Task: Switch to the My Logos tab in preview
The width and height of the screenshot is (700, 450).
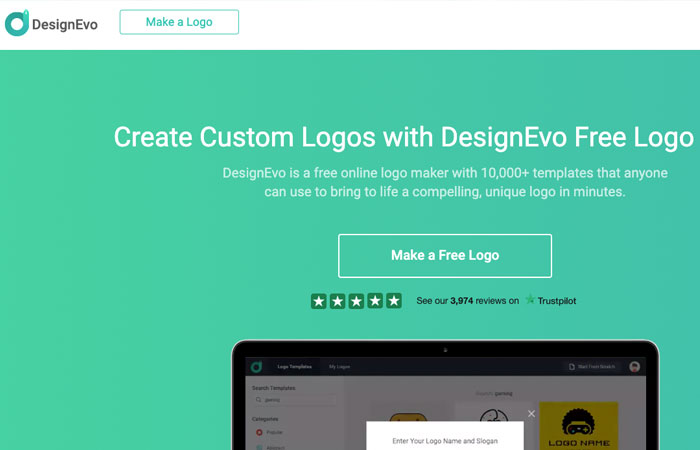Action: pyautogui.click(x=339, y=367)
